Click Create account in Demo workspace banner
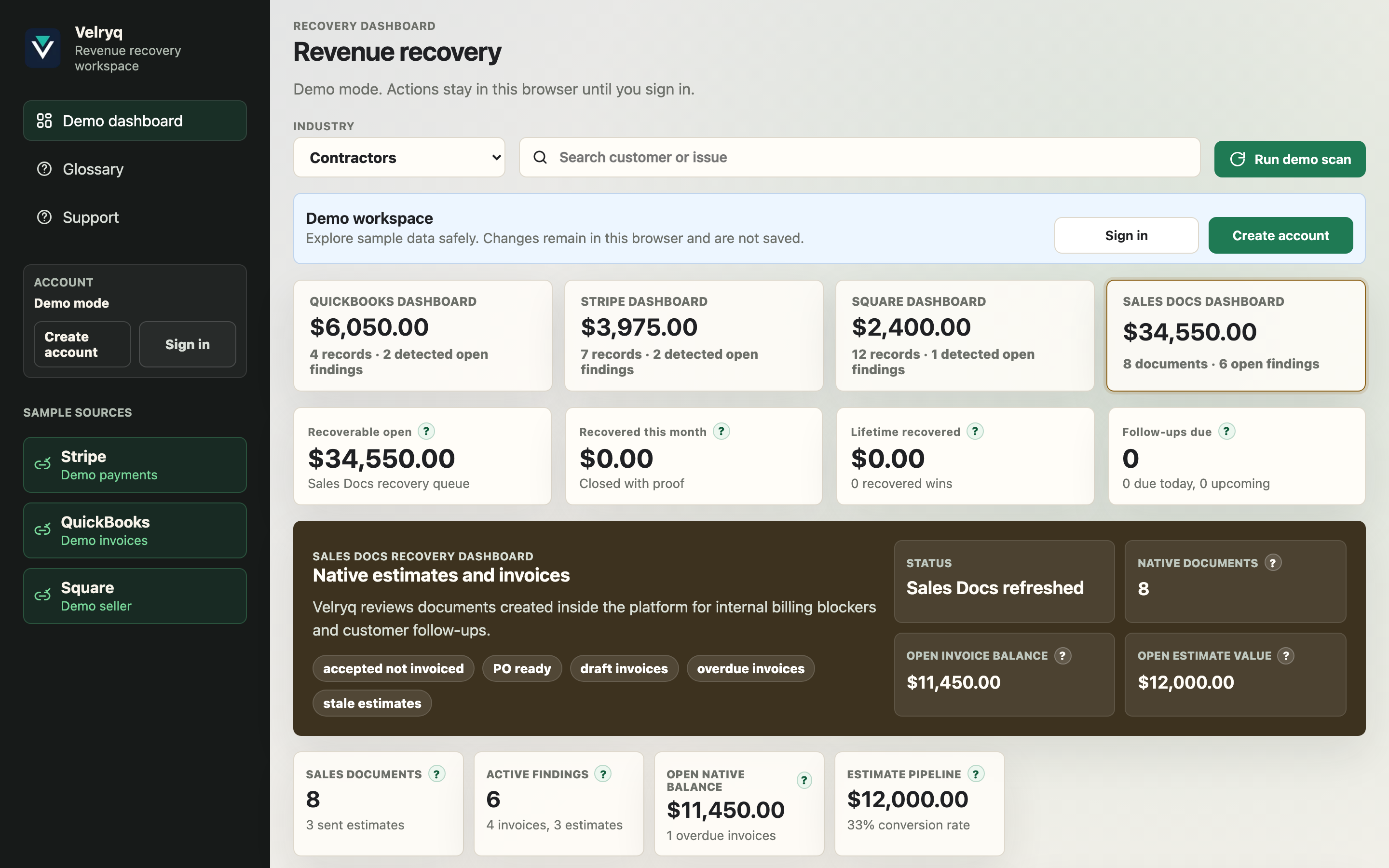 [x=1280, y=235]
